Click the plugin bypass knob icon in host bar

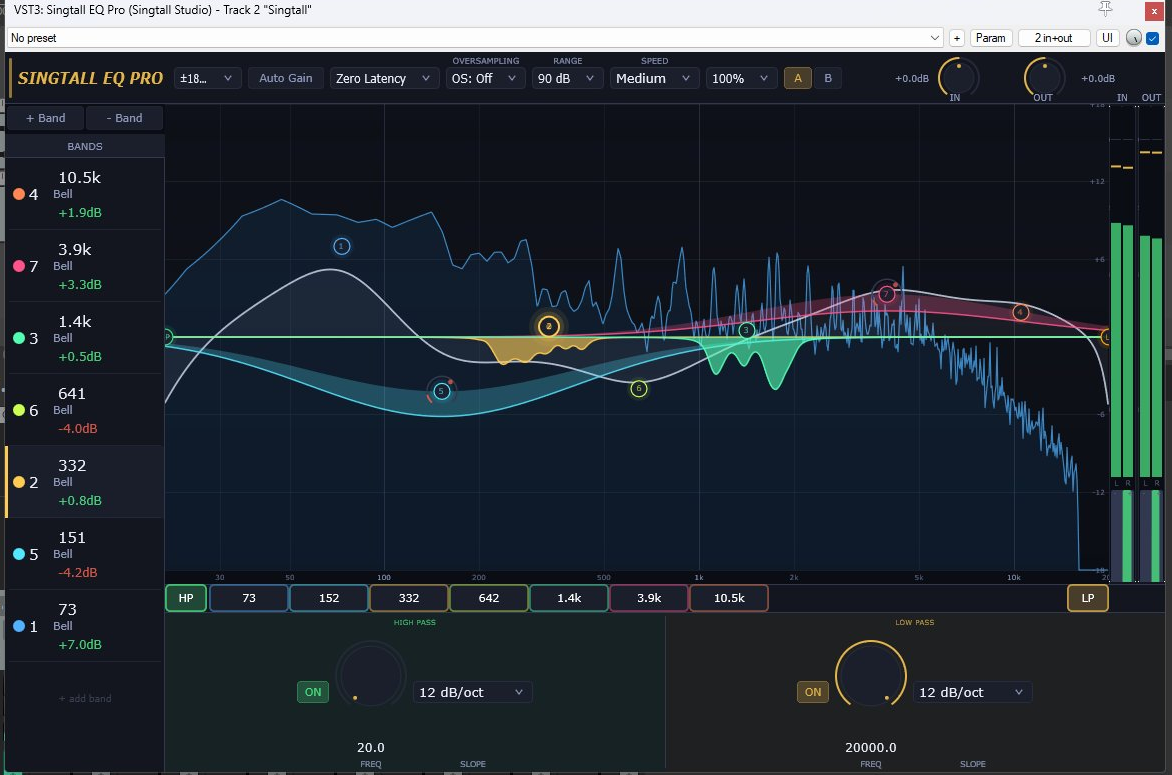tap(1134, 38)
